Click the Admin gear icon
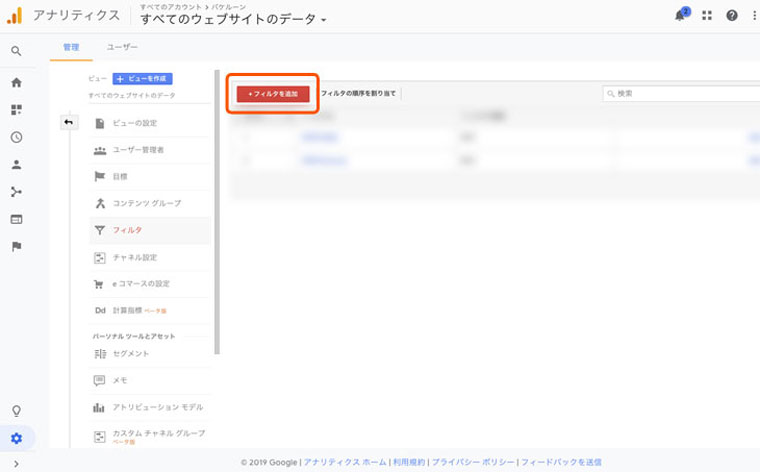 pos(16,438)
